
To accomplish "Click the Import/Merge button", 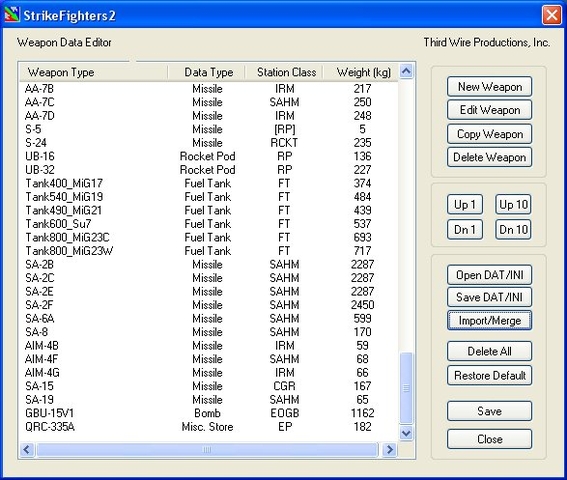I will [x=490, y=320].
